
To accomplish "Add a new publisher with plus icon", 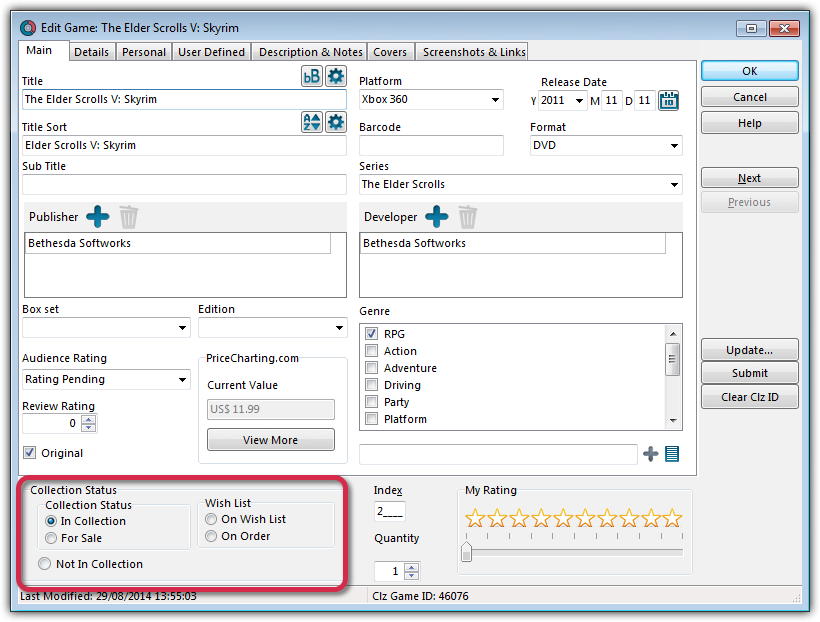I will (98, 217).
